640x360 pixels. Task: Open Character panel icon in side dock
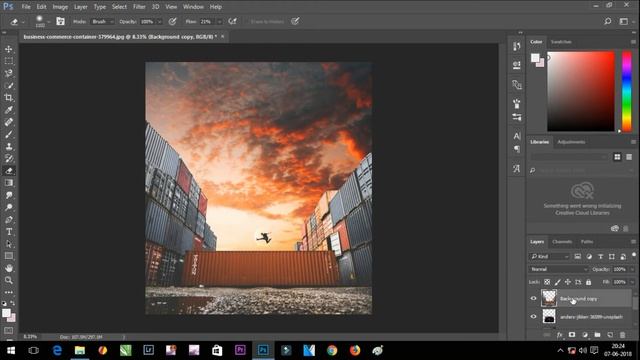click(x=517, y=136)
